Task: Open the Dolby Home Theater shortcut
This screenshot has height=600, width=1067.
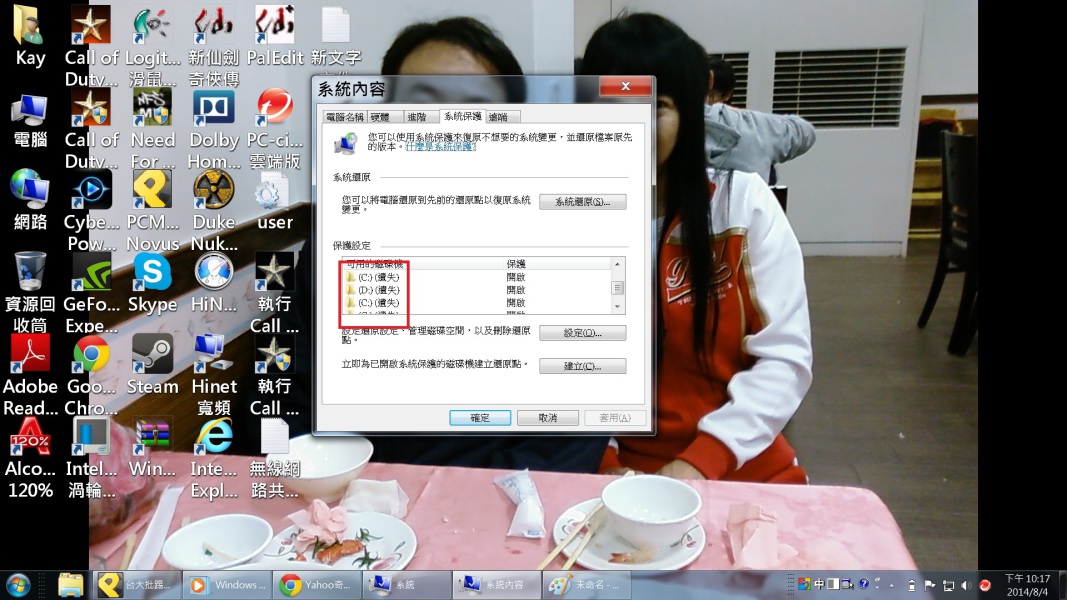Action: (x=214, y=129)
